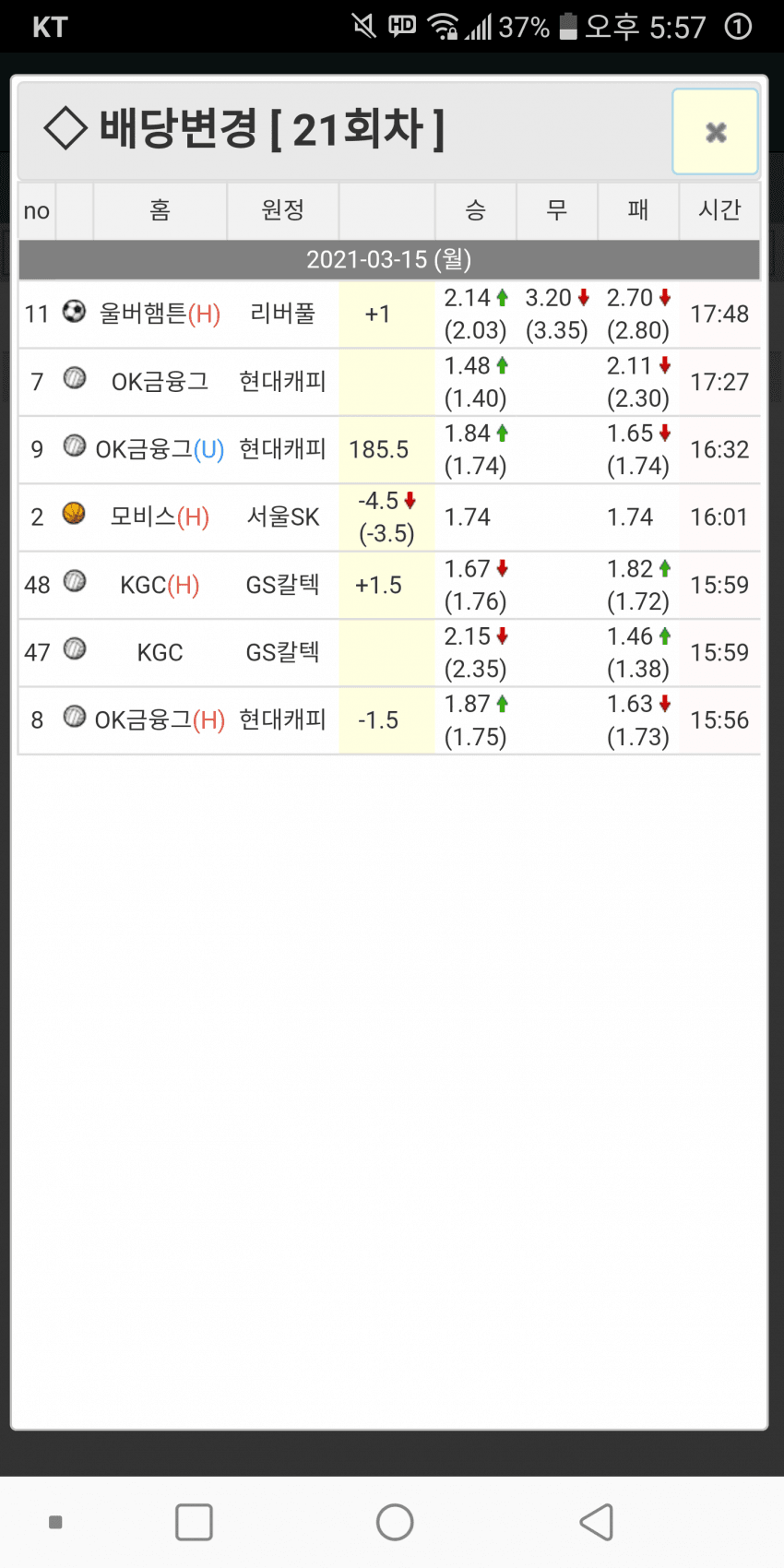Select 울버햄튼(H) home team name

(160, 315)
